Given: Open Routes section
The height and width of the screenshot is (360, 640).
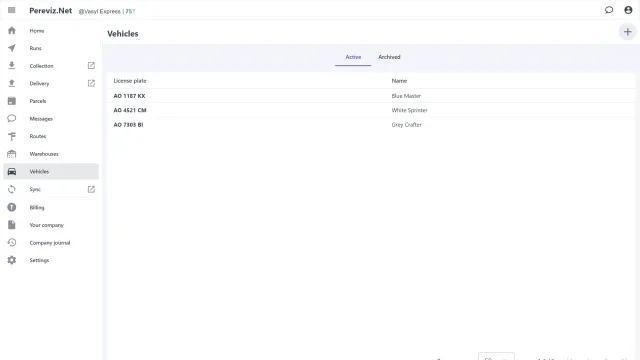Looking at the screenshot, I should point(38,136).
